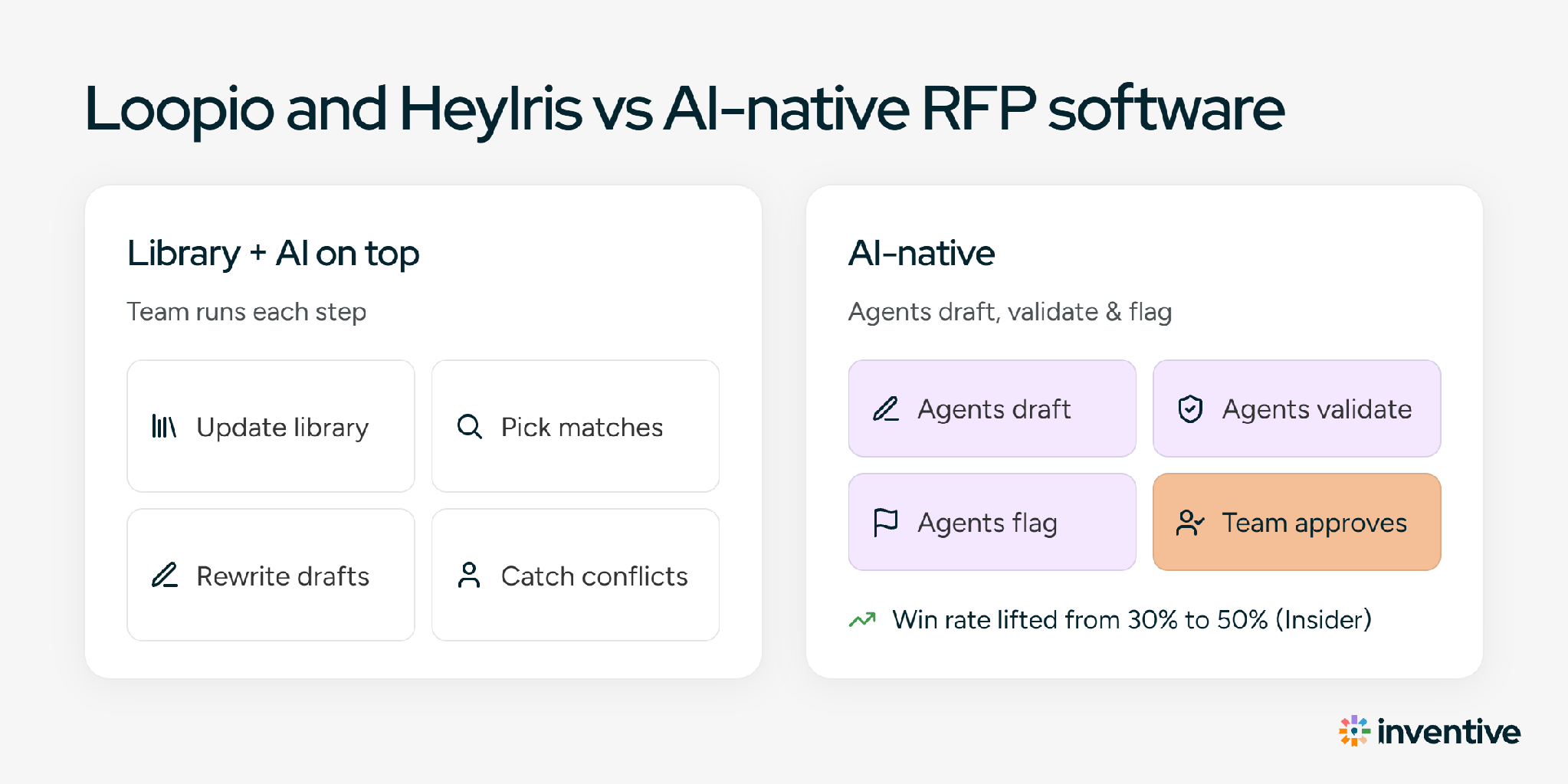Click the magnifying glass icon beside Pick matches
Viewport: 1568px width, 784px height.
coord(469,426)
